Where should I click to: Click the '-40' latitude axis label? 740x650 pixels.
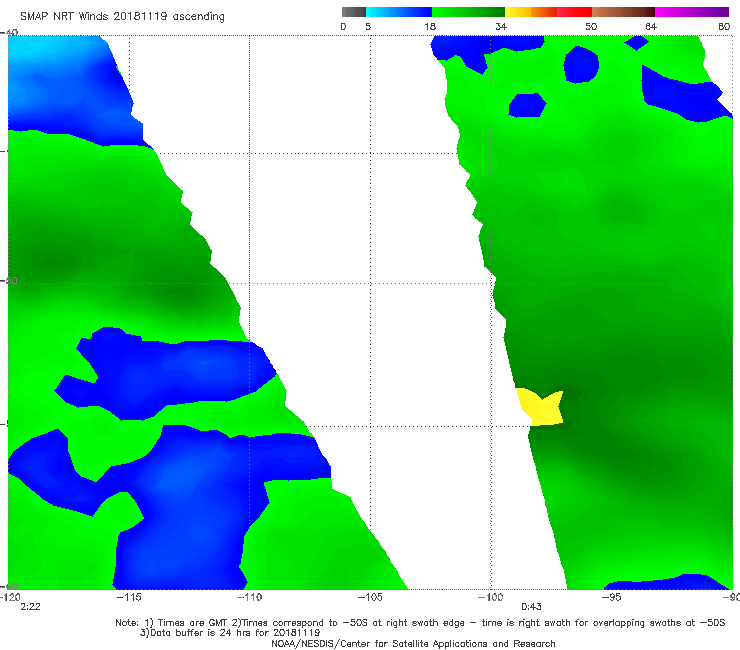[x=9, y=32]
